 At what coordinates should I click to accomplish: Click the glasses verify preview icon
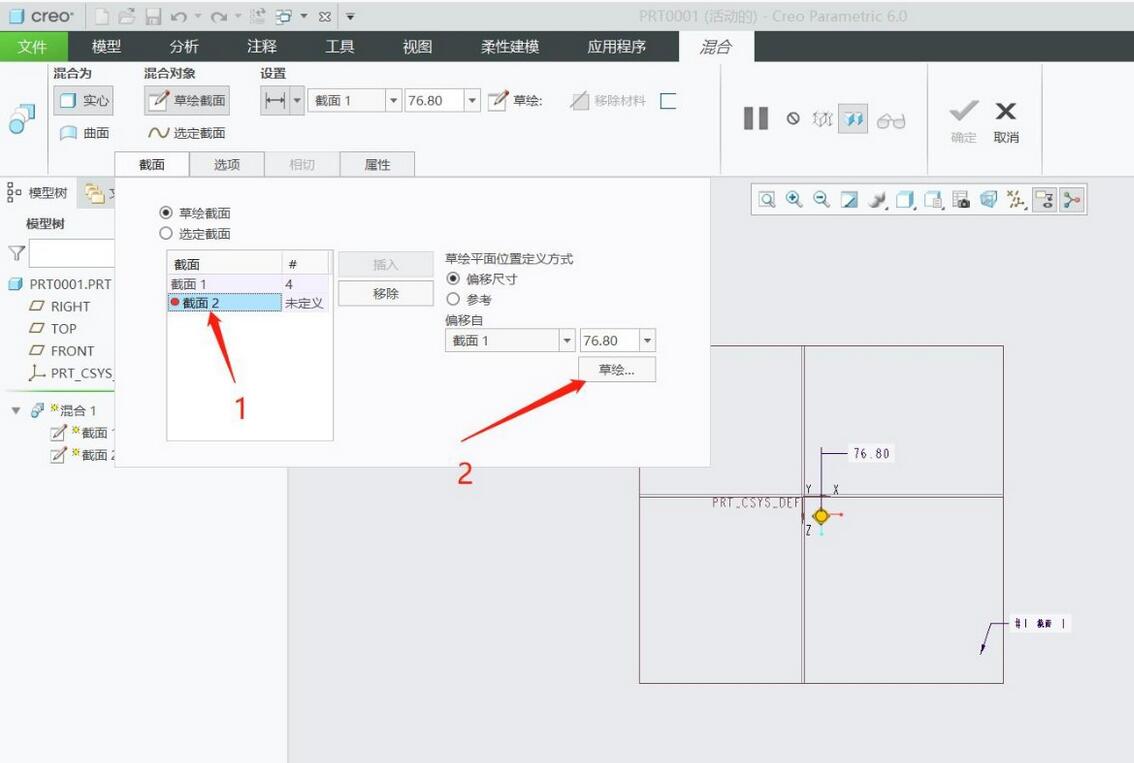pos(890,120)
